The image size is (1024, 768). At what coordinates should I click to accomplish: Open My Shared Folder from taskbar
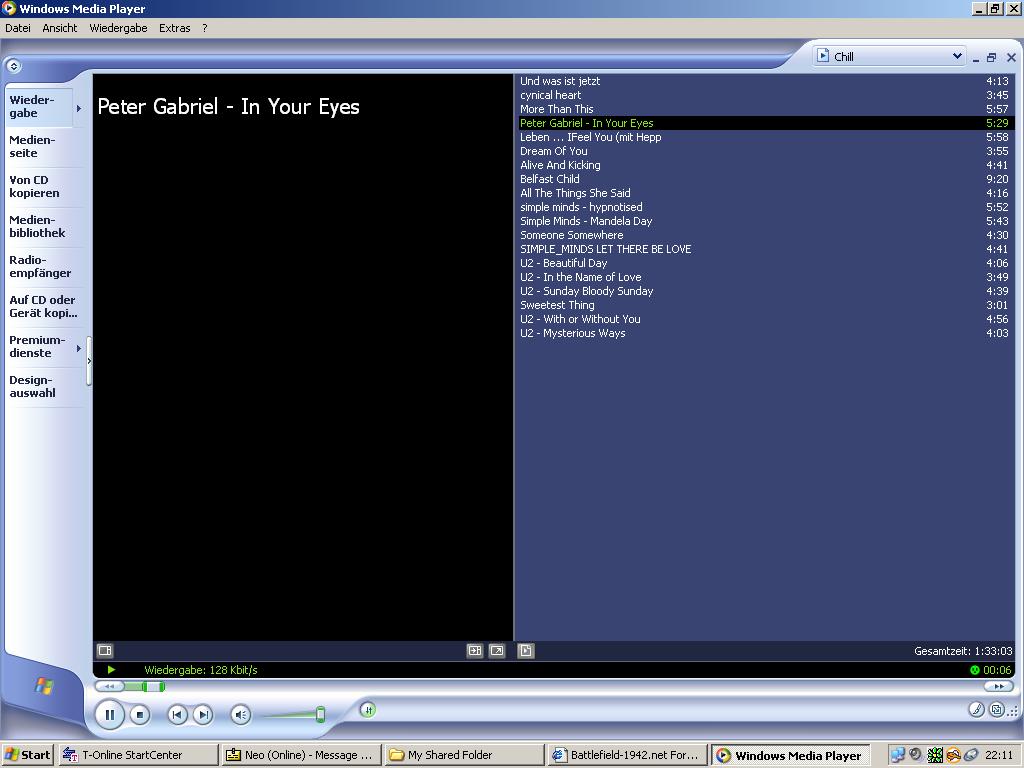[x=464, y=755]
